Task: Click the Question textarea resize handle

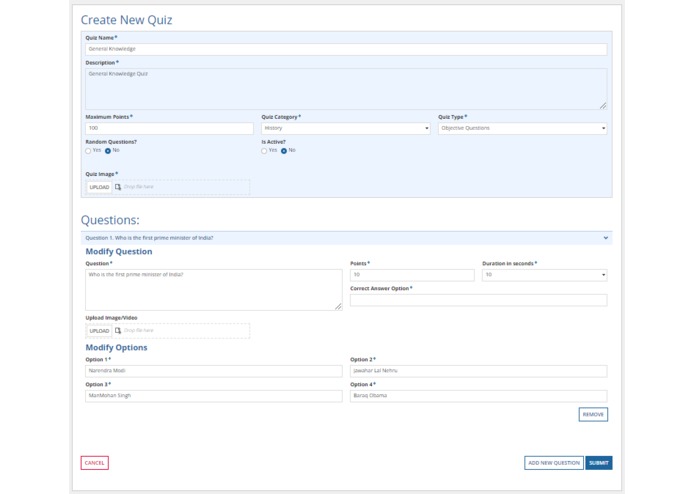Action: coord(338,306)
